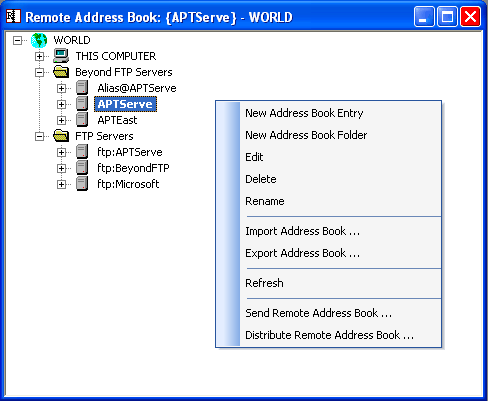Collapse the WORLD root node
This screenshot has width=488, height=401.
17,41
